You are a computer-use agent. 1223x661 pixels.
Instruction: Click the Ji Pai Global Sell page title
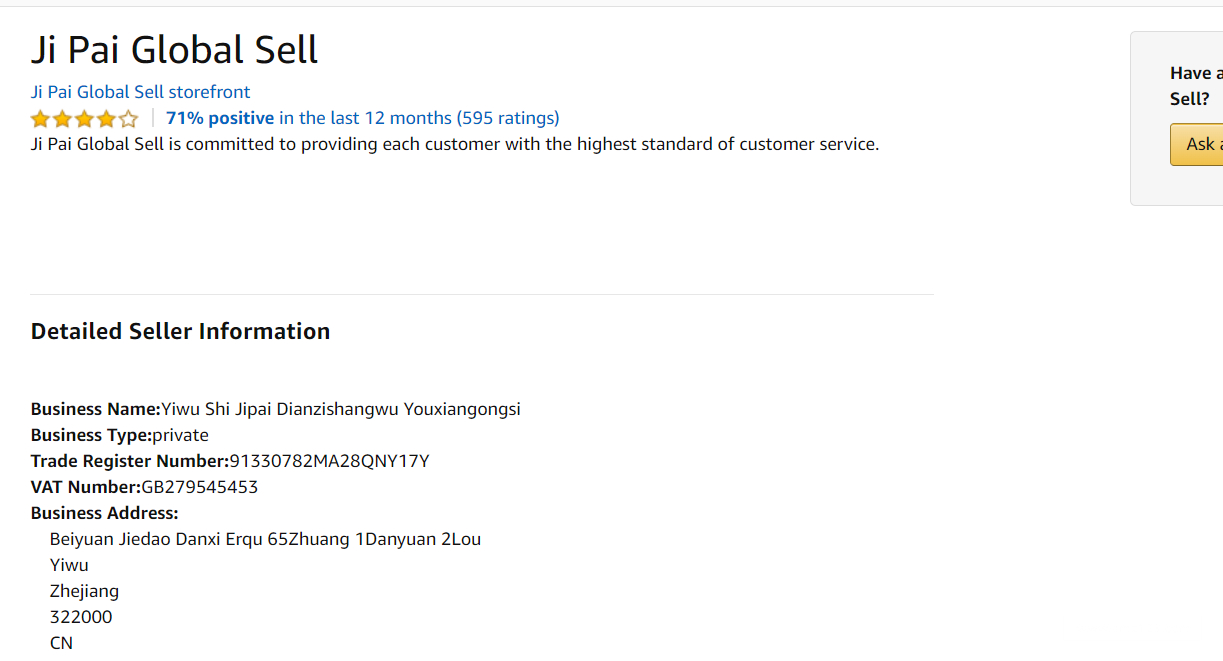click(x=174, y=50)
